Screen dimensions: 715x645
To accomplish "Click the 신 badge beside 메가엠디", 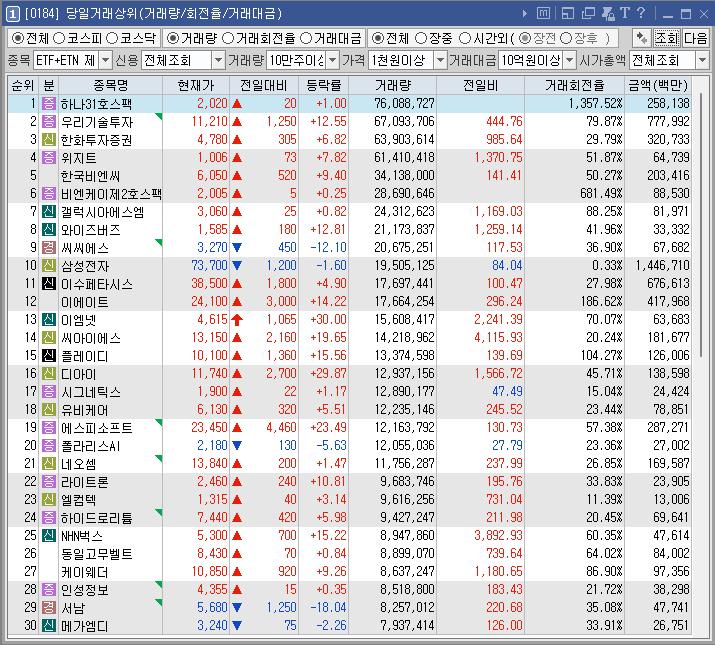I will pyautogui.click(x=49, y=625).
